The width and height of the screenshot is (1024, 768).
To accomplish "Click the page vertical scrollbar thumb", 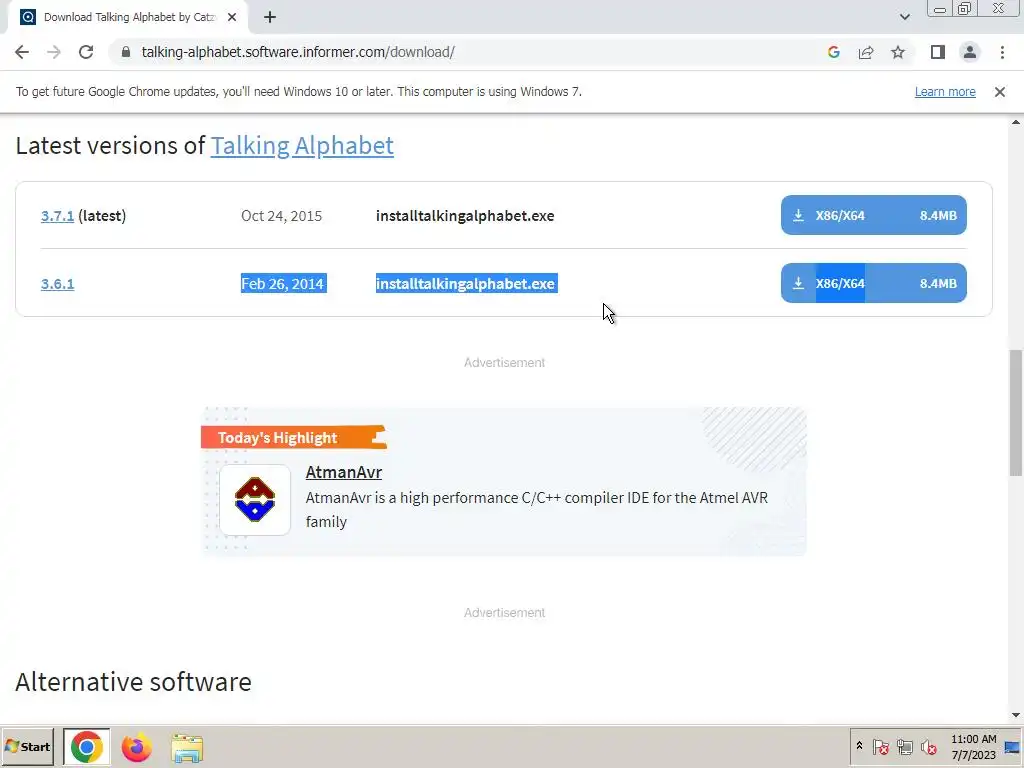I will (1016, 413).
